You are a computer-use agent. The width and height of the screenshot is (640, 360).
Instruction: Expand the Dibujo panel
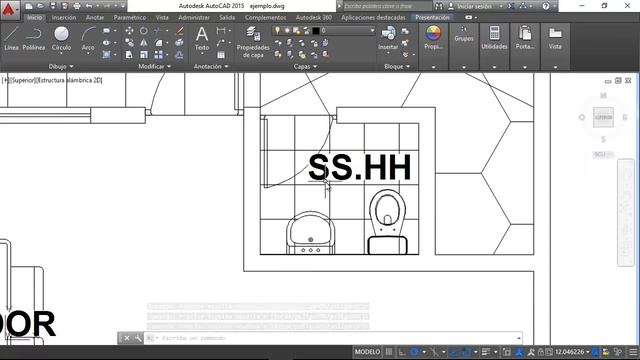pos(61,66)
